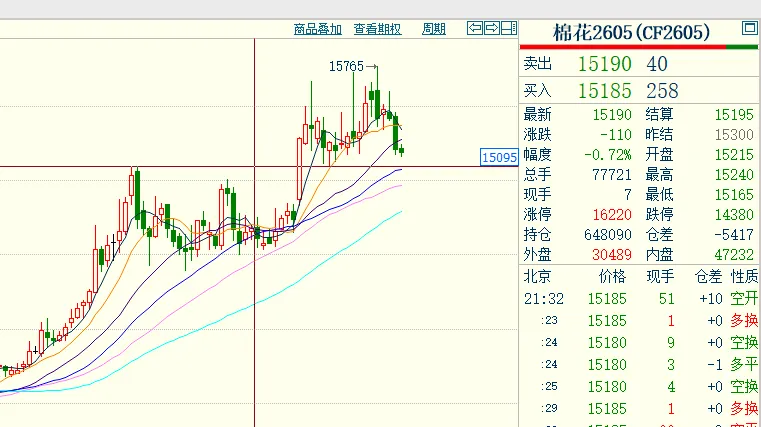The image size is (761, 427).
Task: Open the 周期 period link
Action: [433, 29]
